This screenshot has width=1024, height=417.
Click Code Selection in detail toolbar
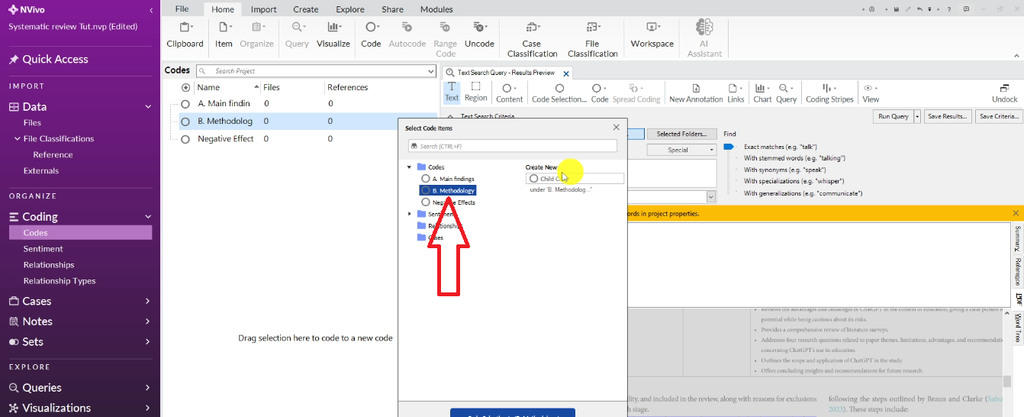point(559,93)
